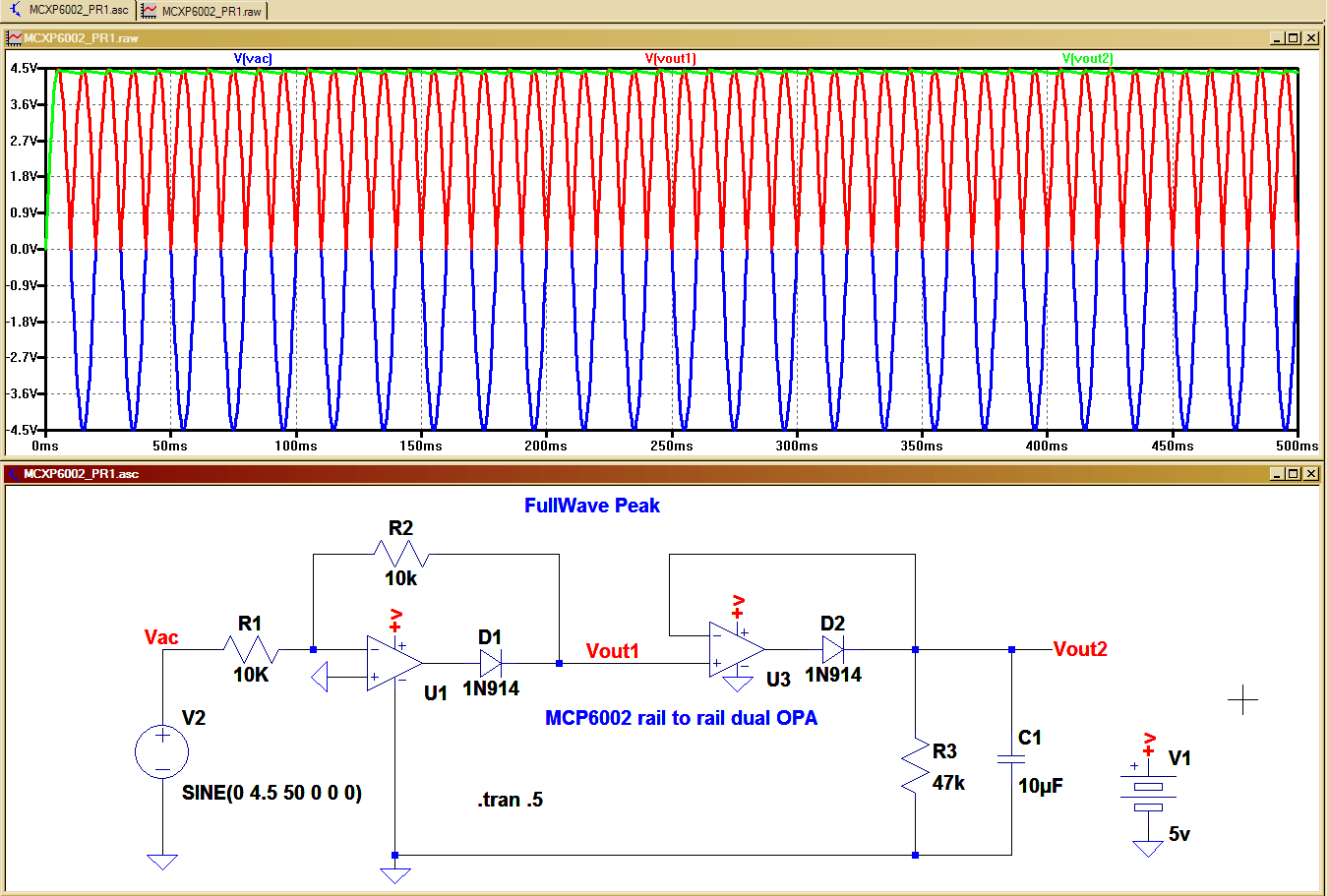Maximize the waveform plot window
The height and width of the screenshot is (896, 1329).
tap(1294, 38)
